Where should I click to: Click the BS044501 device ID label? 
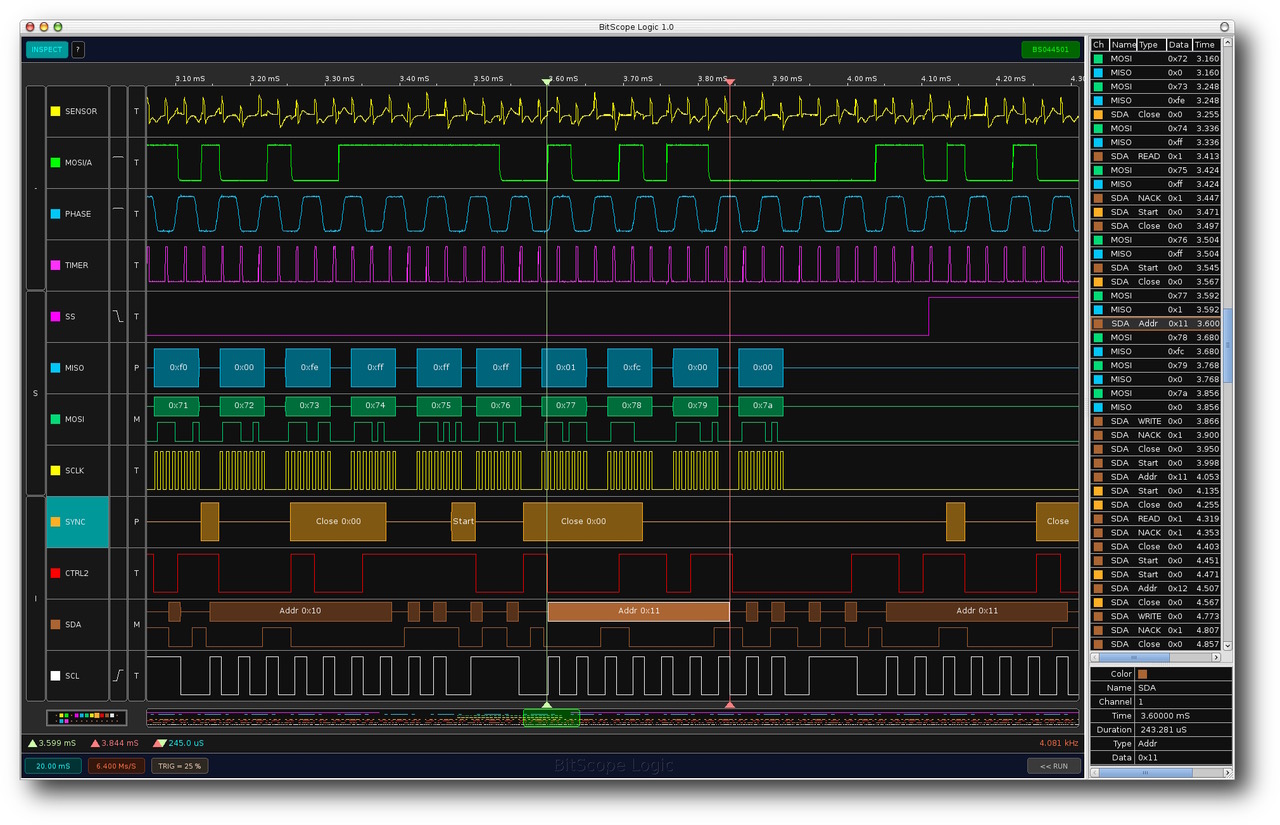click(1050, 48)
